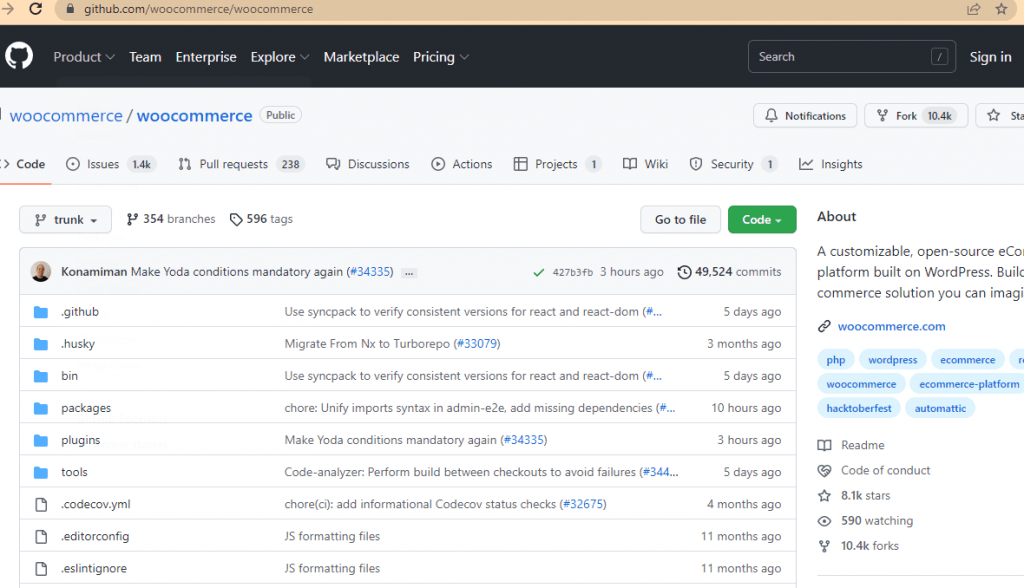Click the .eslintignore file icon

coord(41,568)
